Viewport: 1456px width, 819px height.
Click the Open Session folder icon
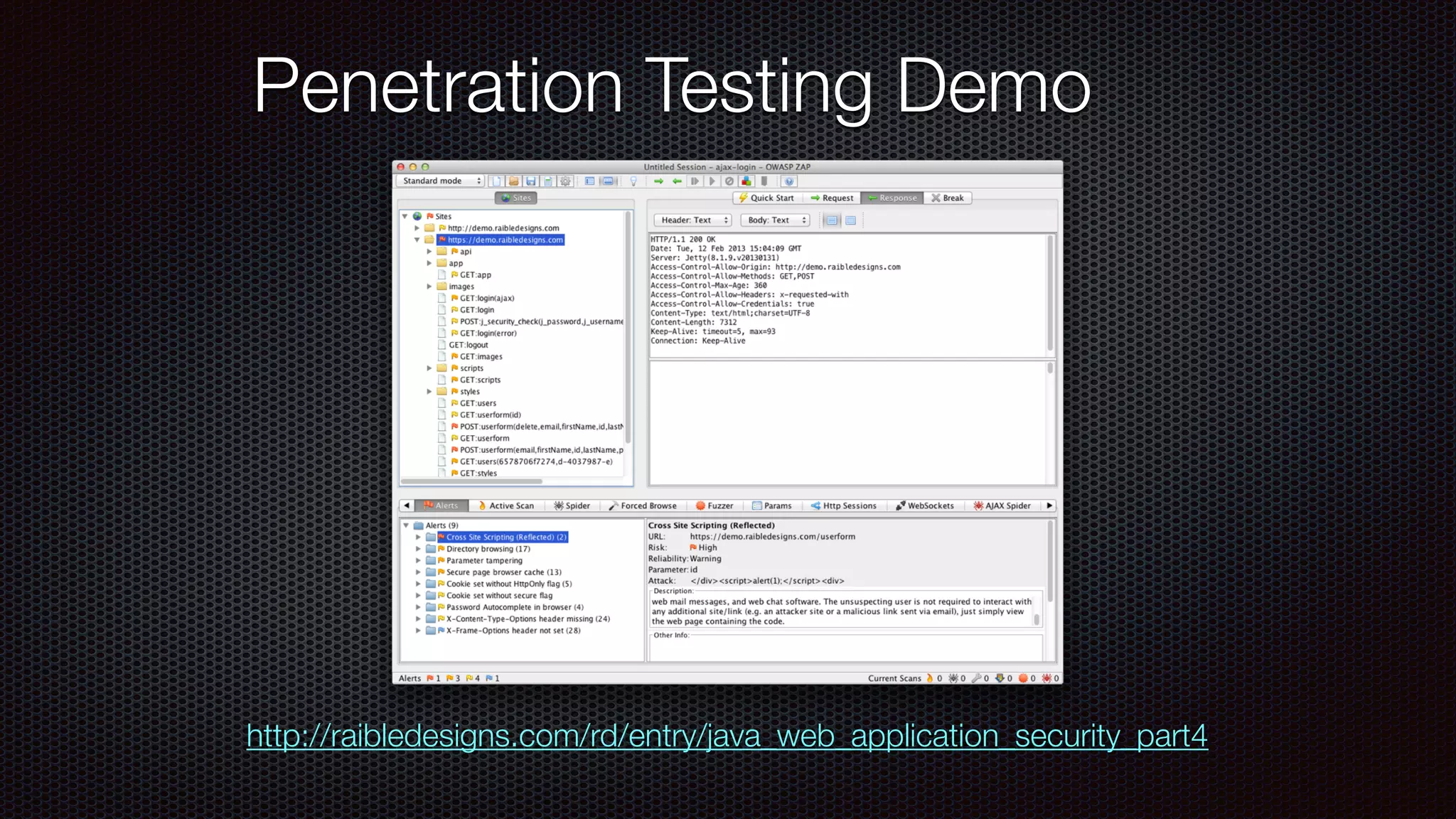point(513,181)
